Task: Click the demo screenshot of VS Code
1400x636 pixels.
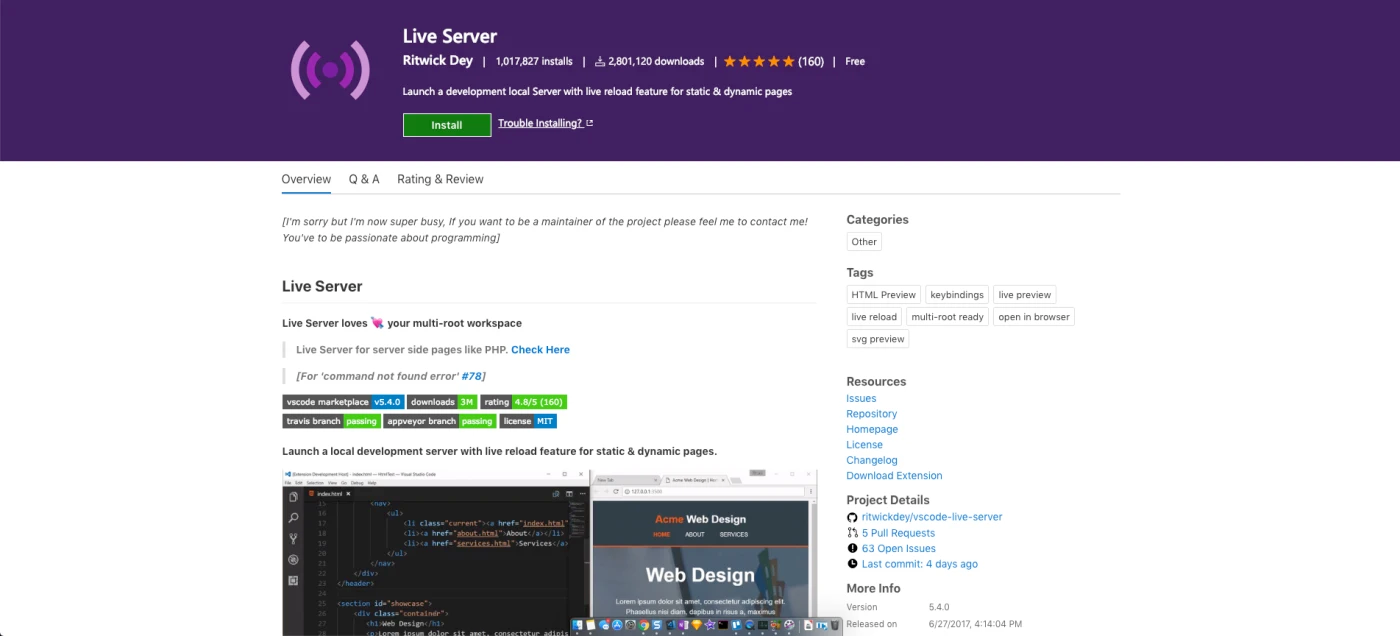Action: [x=549, y=552]
